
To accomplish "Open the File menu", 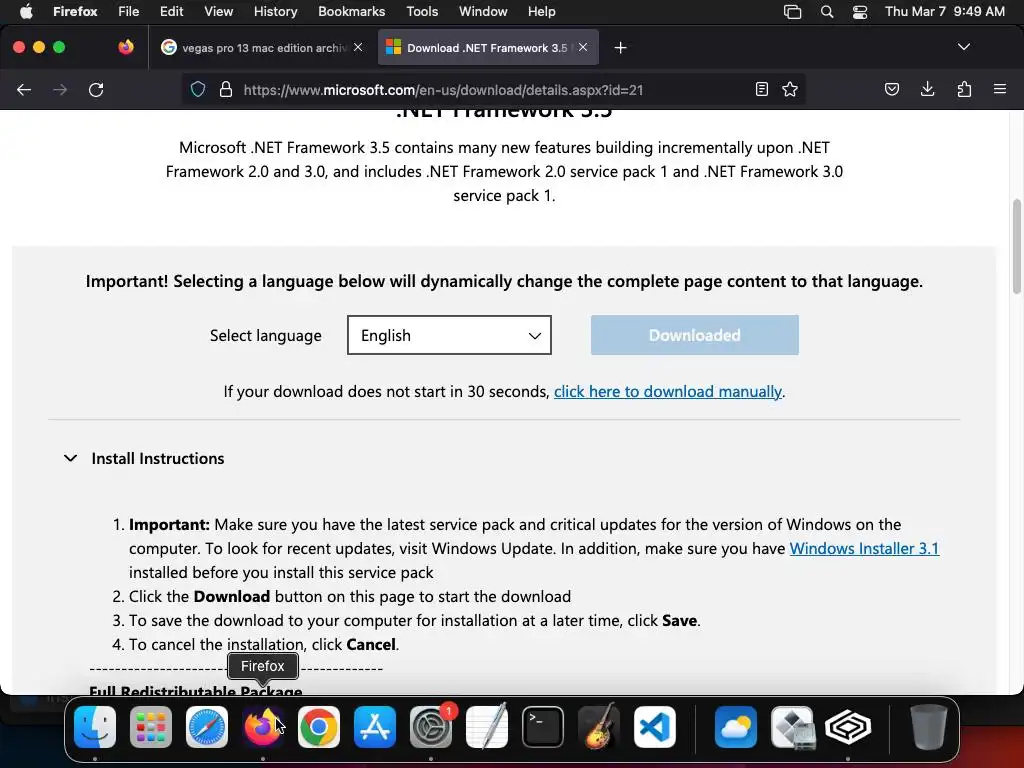I will tap(129, 12).
